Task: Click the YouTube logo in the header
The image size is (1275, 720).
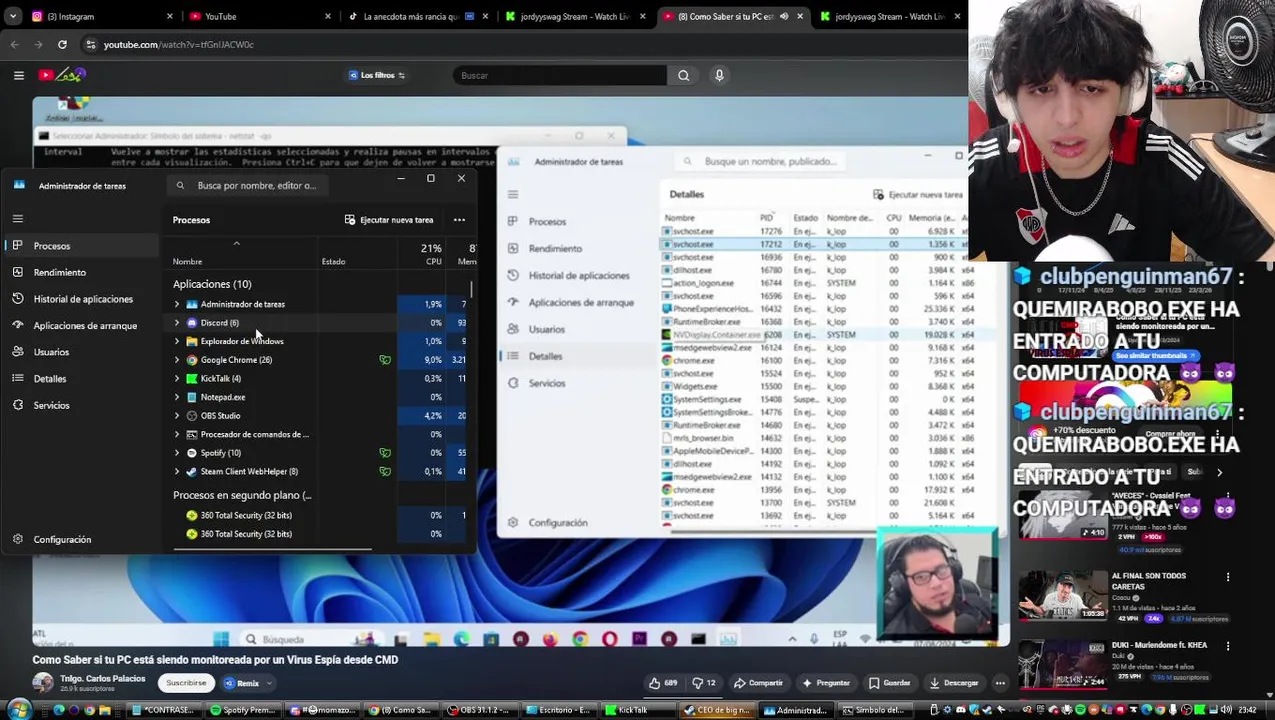Action: (x=61, y=75)
